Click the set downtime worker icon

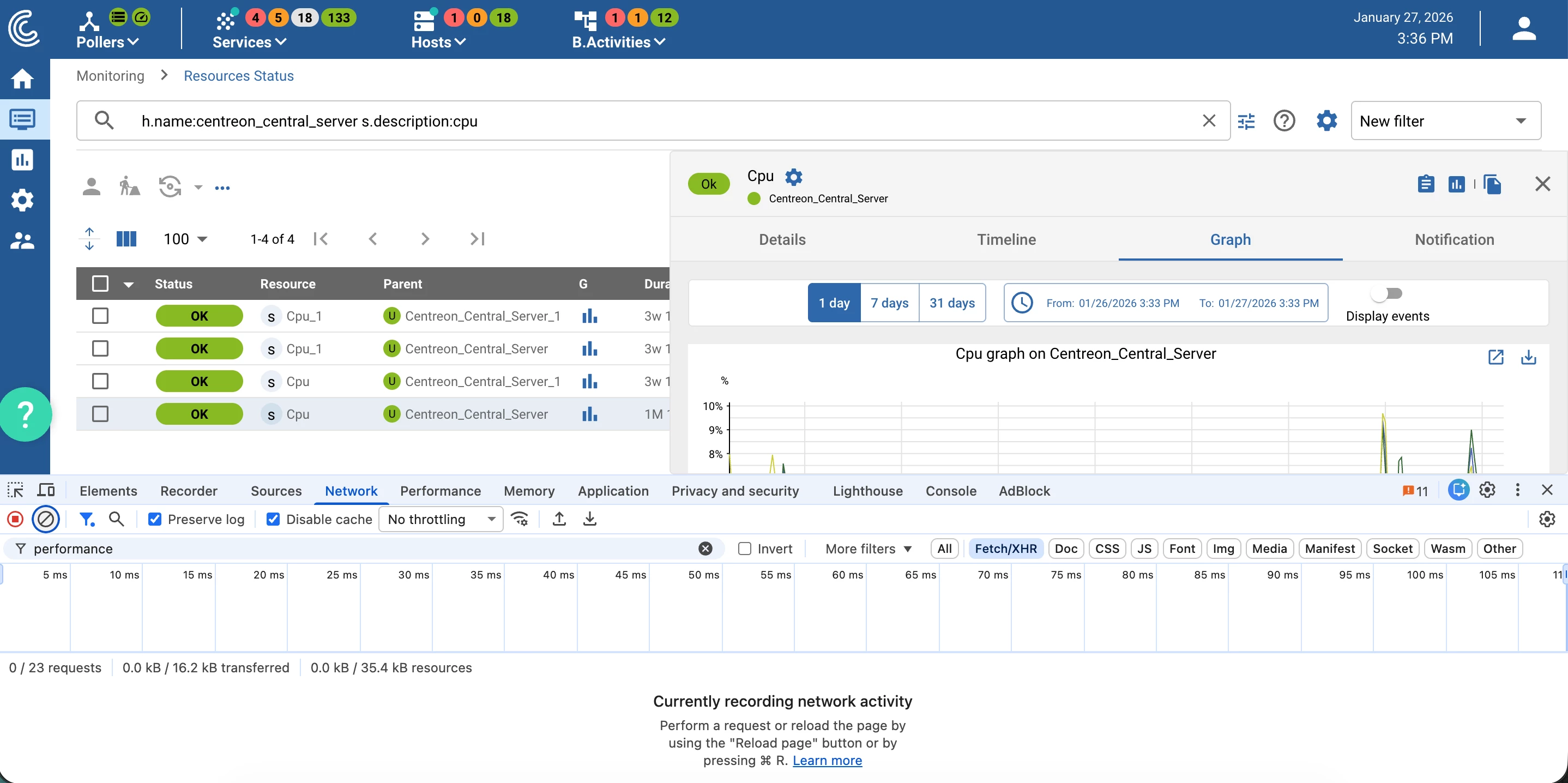(129, 186)
